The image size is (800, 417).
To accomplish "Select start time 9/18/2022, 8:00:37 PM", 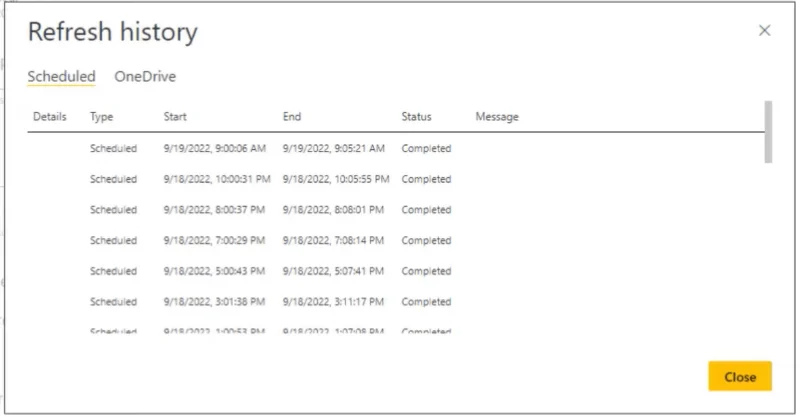I will tap(214, 210).
